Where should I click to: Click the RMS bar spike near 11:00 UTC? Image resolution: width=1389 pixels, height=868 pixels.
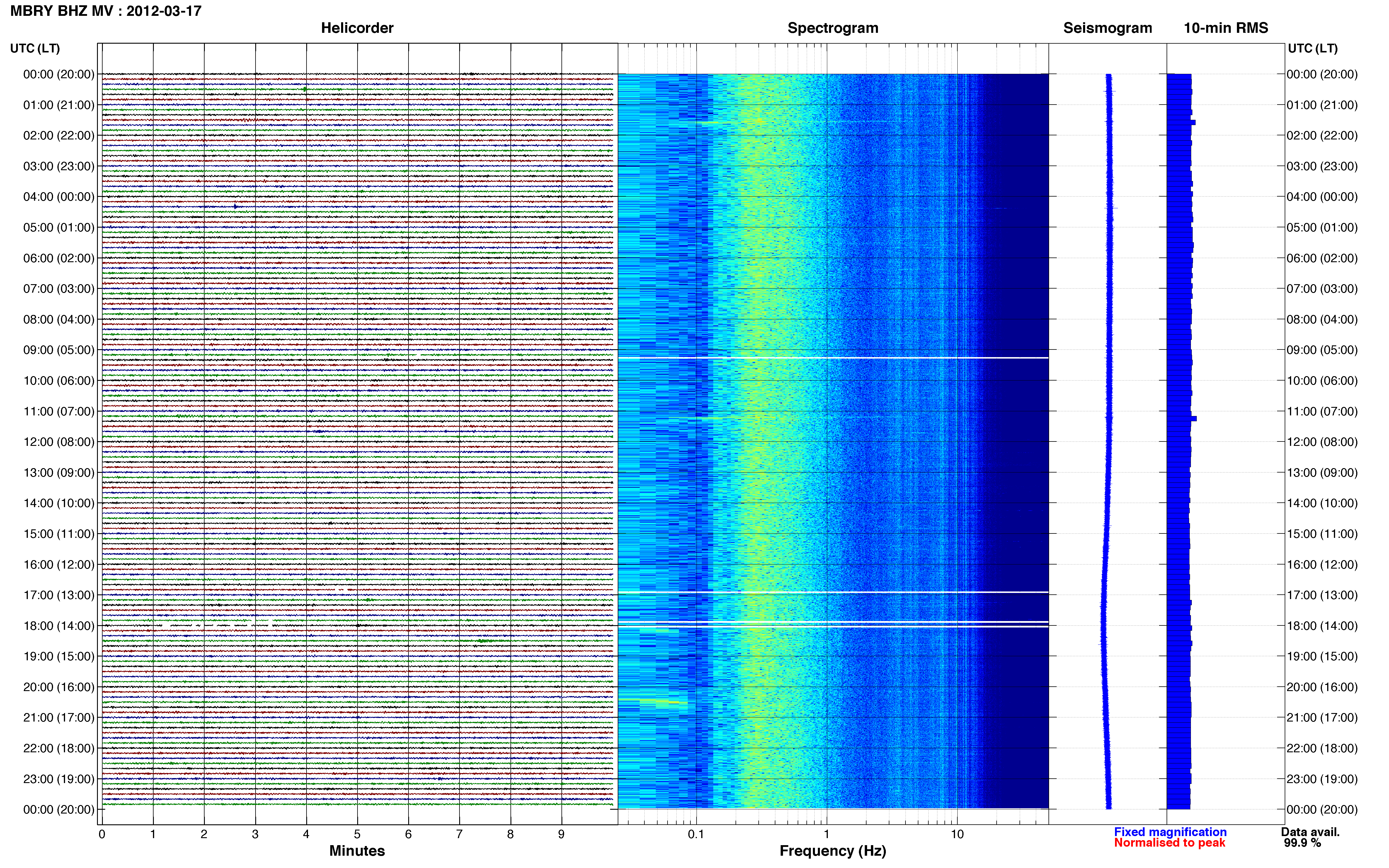pos(1182,419)
